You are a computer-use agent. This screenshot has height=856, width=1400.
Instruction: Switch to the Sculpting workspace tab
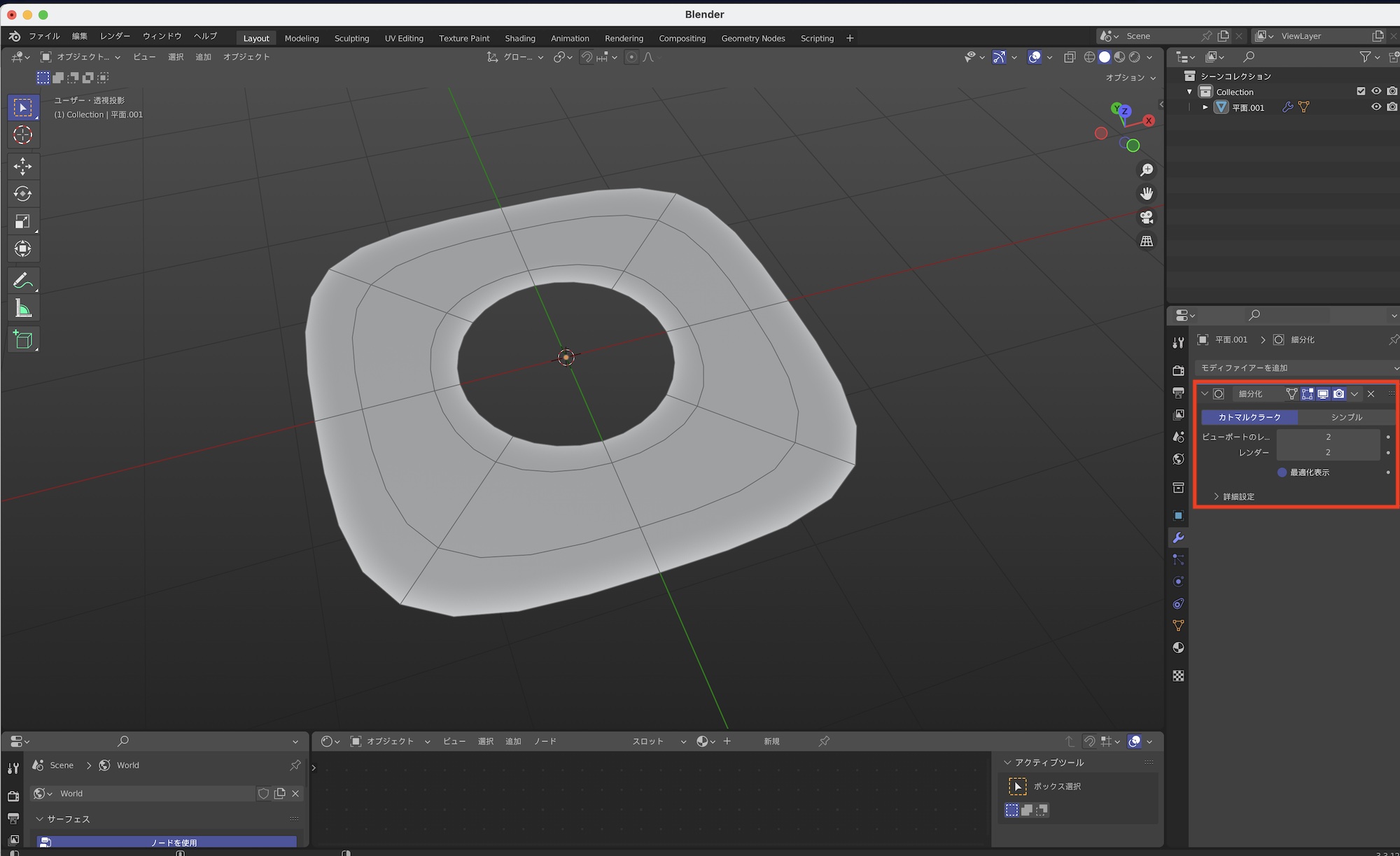(351, 38)
